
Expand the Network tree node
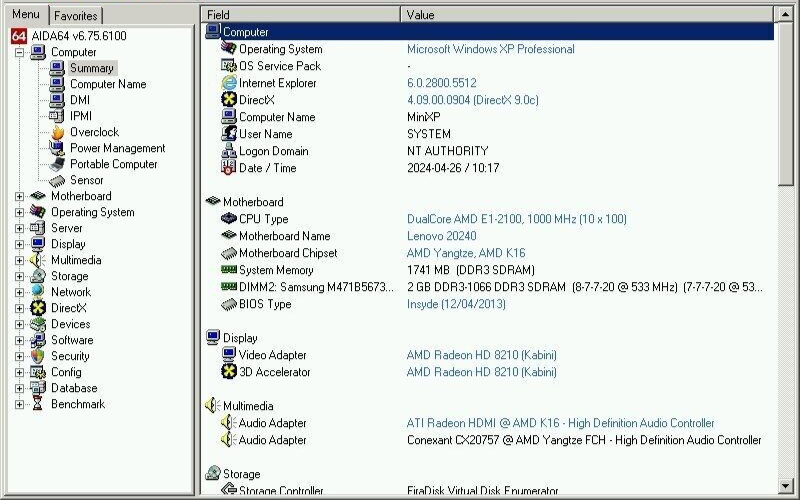[x=19, y=292]
